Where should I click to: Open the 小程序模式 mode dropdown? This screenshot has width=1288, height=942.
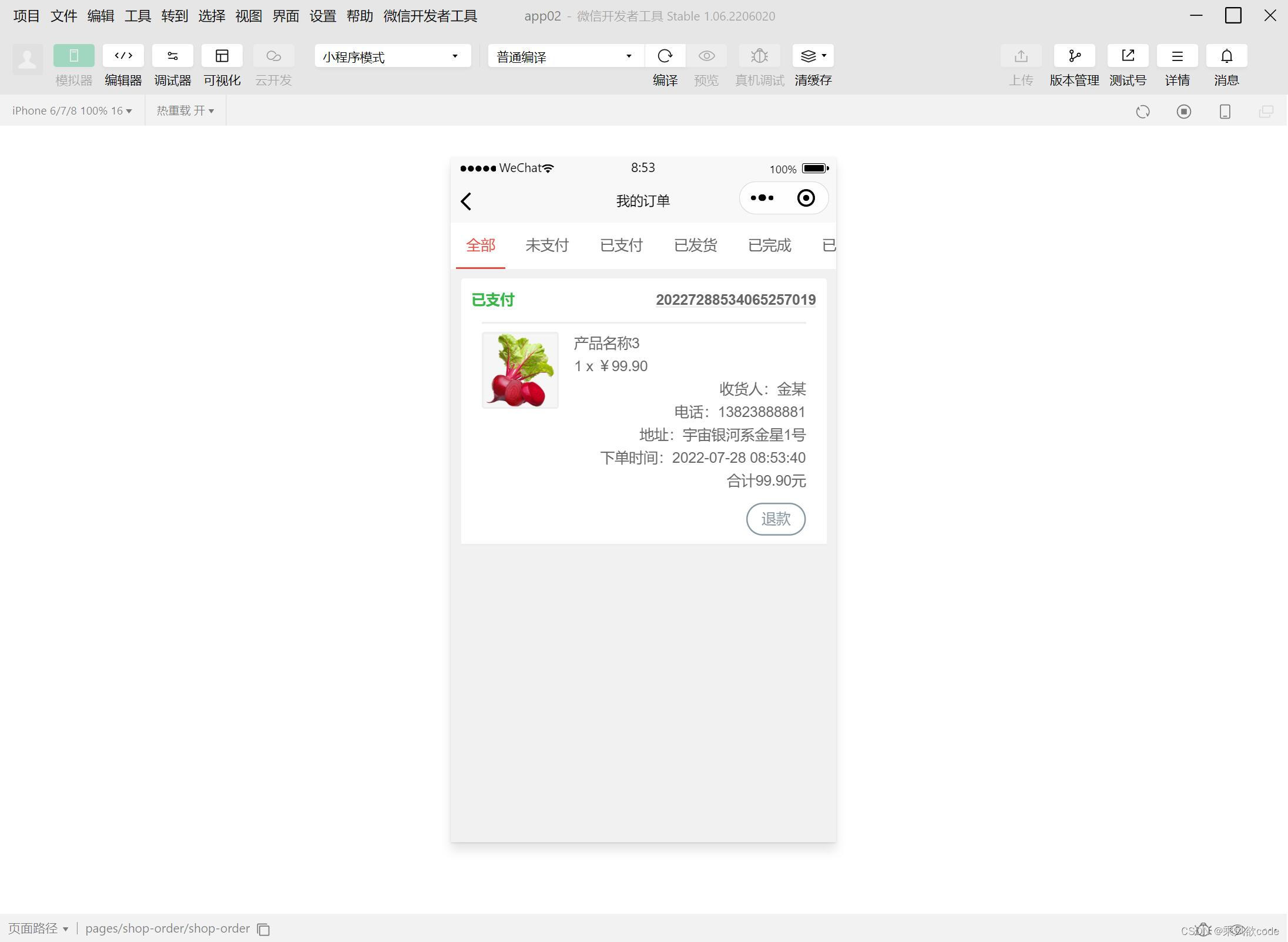click(391, 56)
